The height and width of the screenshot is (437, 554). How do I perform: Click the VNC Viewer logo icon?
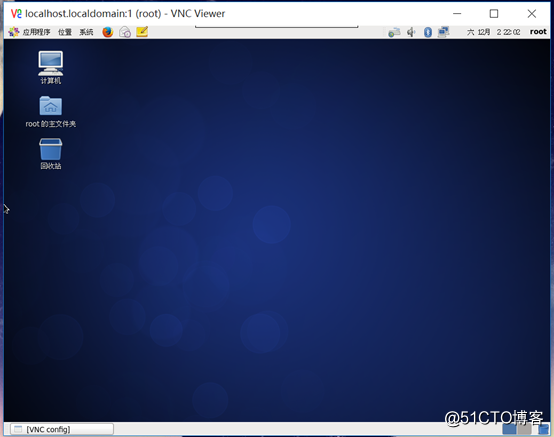coord(16,14)
